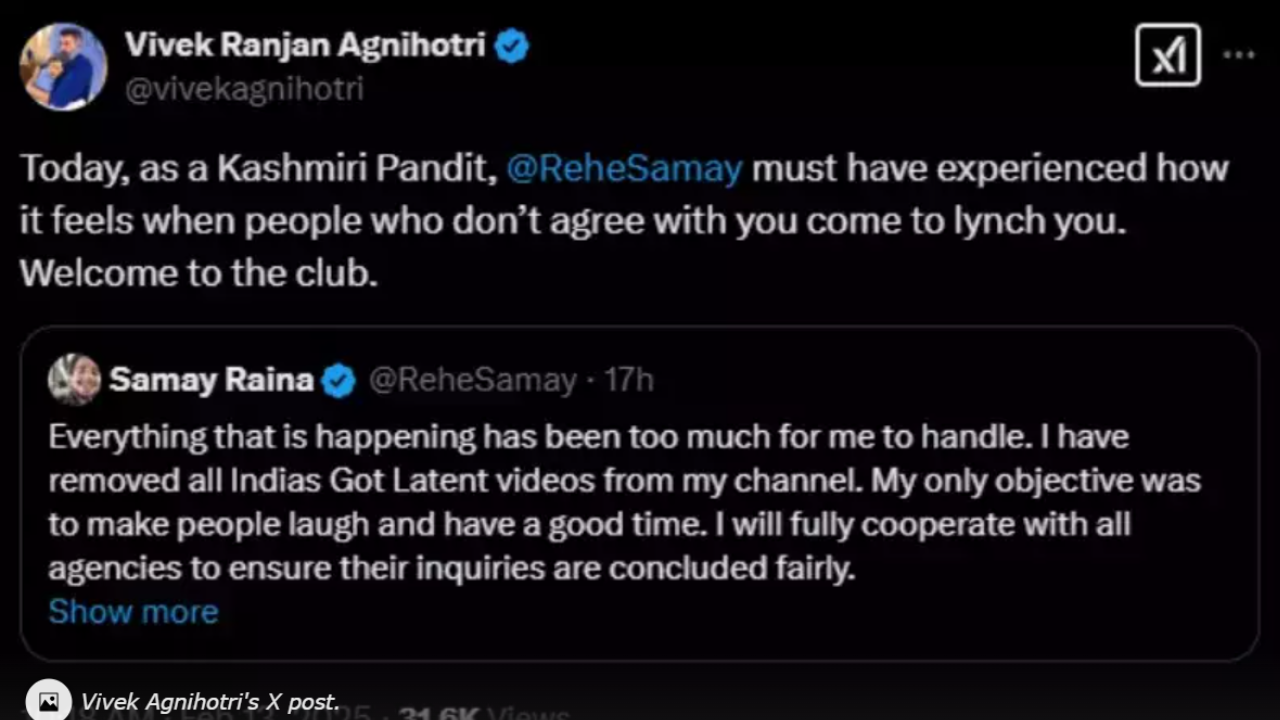Open the @ReheSamay mention in the post

624,168
